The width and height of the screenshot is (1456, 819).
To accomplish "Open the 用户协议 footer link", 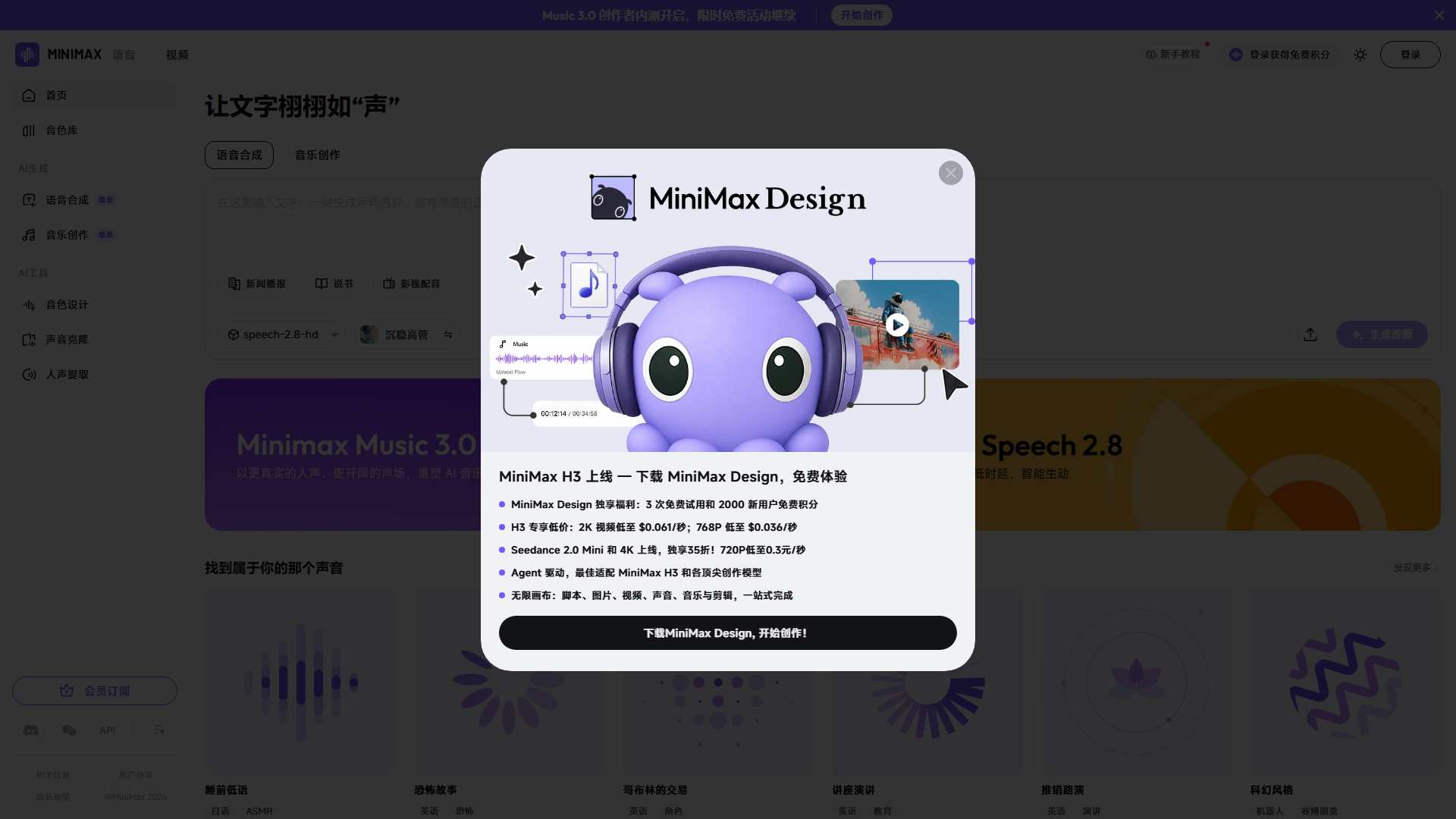I will (136, 775).
